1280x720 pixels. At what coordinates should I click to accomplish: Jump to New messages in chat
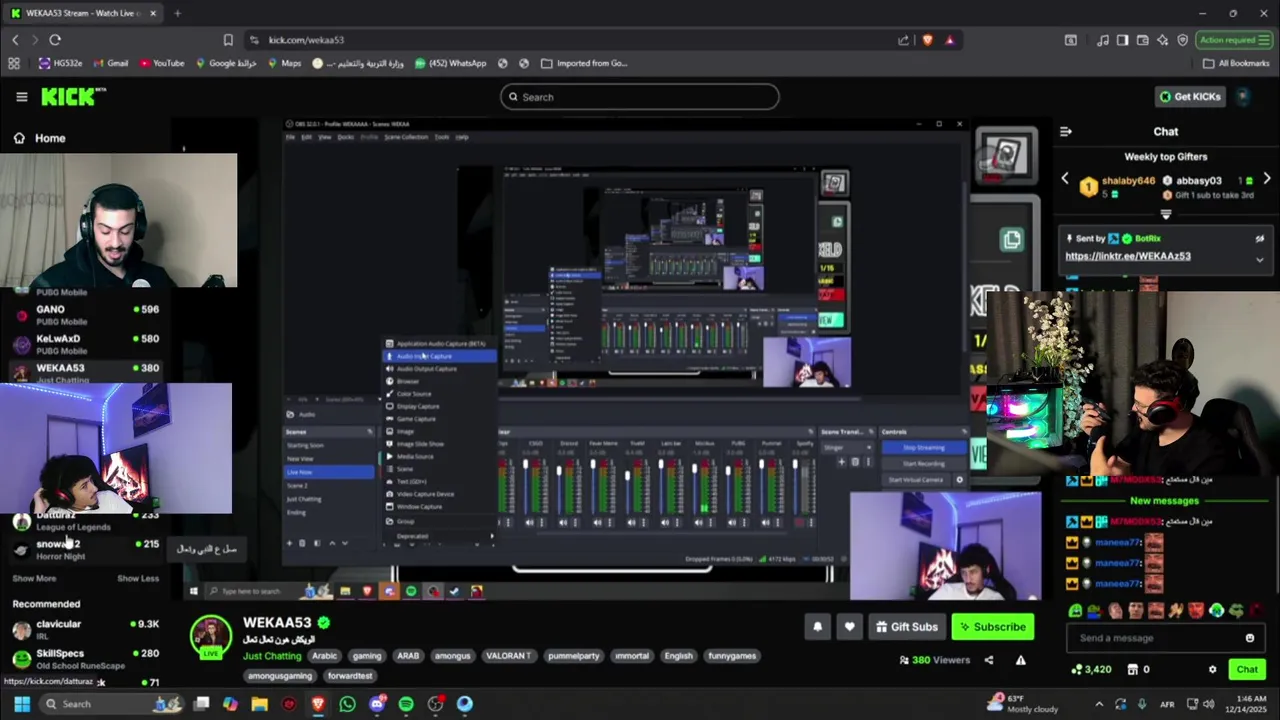[x=1164, y=501]
